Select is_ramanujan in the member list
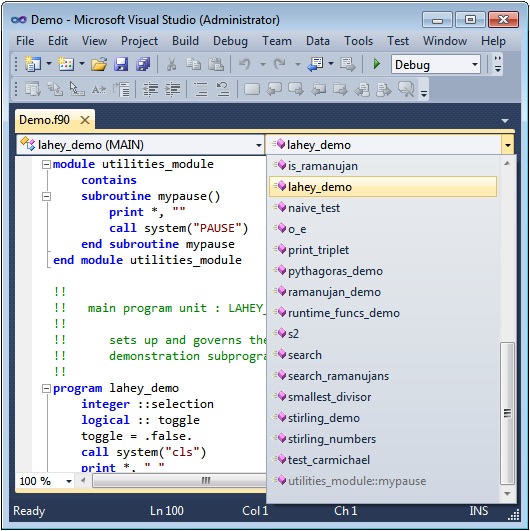This screenshot has height=531, width=530. pos(383,166)
